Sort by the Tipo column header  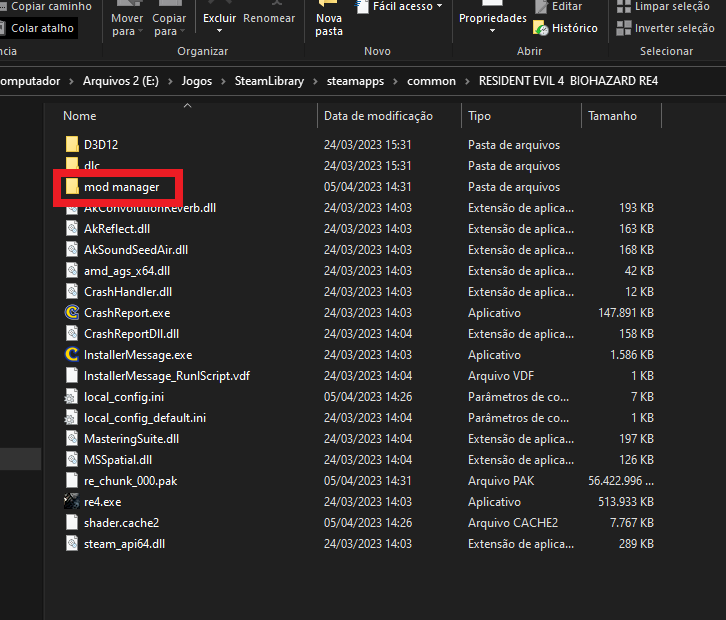(479, 116)
